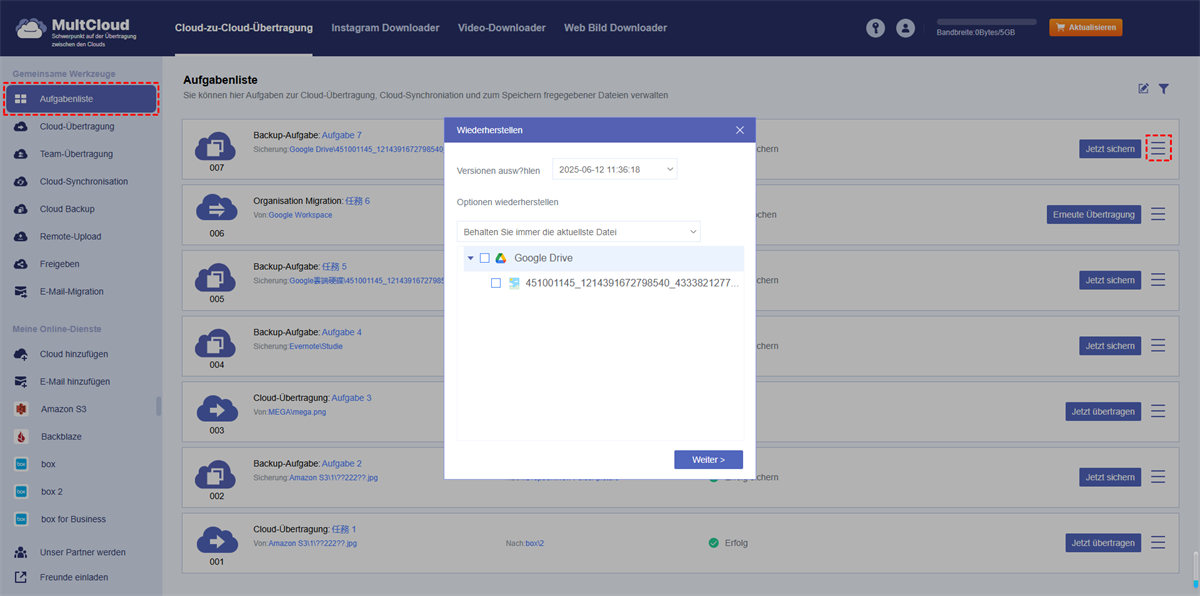This screenshot has width=1200, height=596.
Task: Open hamburger menu for Aufgabe 7
Action: [x=1158, y=149]
